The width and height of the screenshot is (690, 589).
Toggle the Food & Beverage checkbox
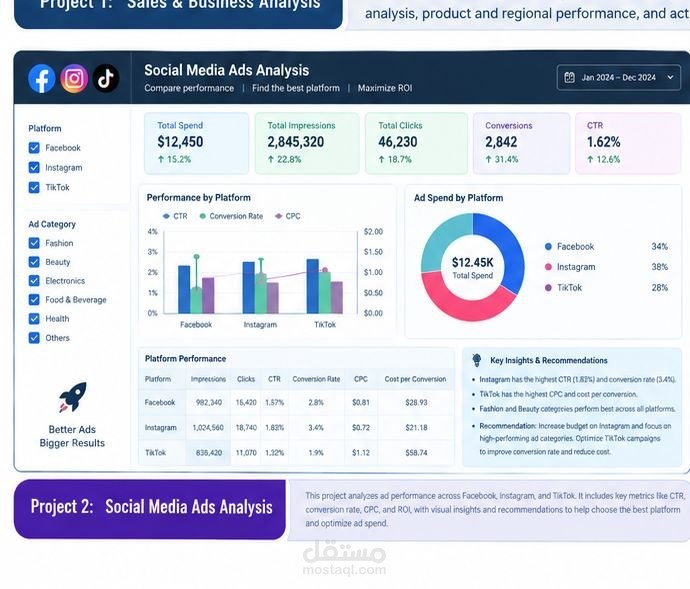34,299
